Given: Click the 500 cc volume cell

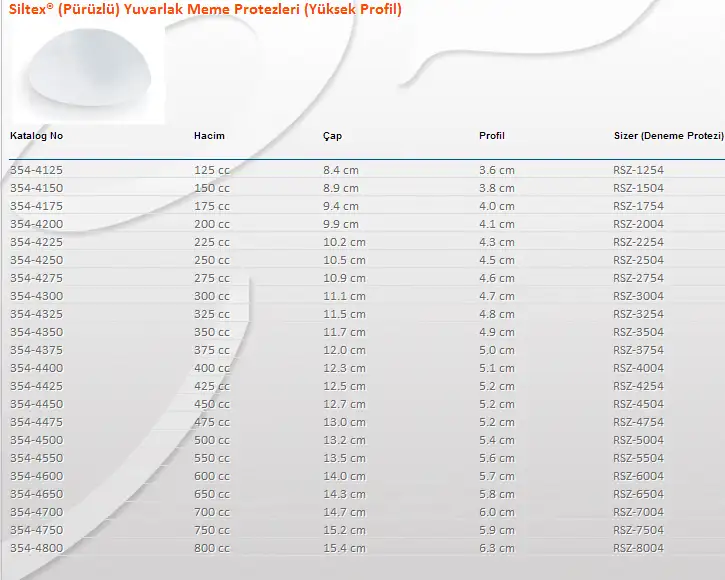Looking at the screenshot, I should click(x=211, y=440).
